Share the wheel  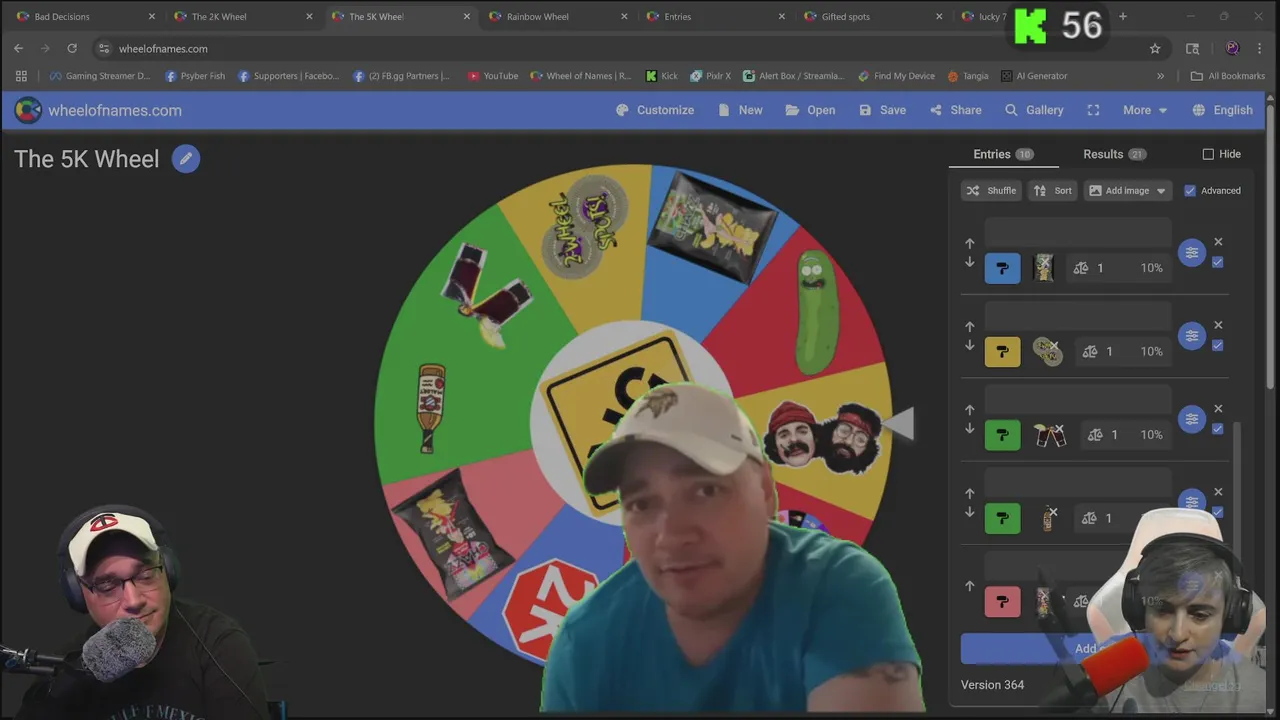click(x=955, y=110)
